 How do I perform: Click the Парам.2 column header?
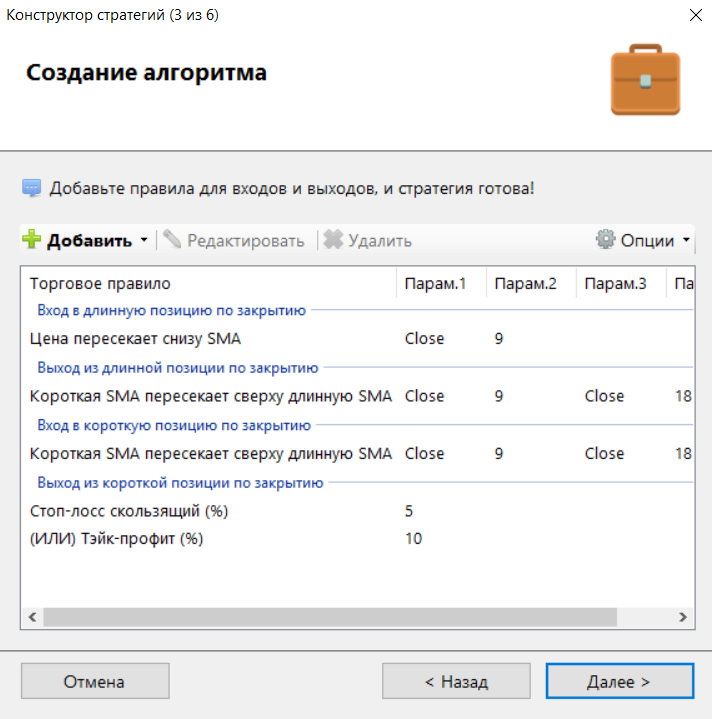(x=531, y=284)
